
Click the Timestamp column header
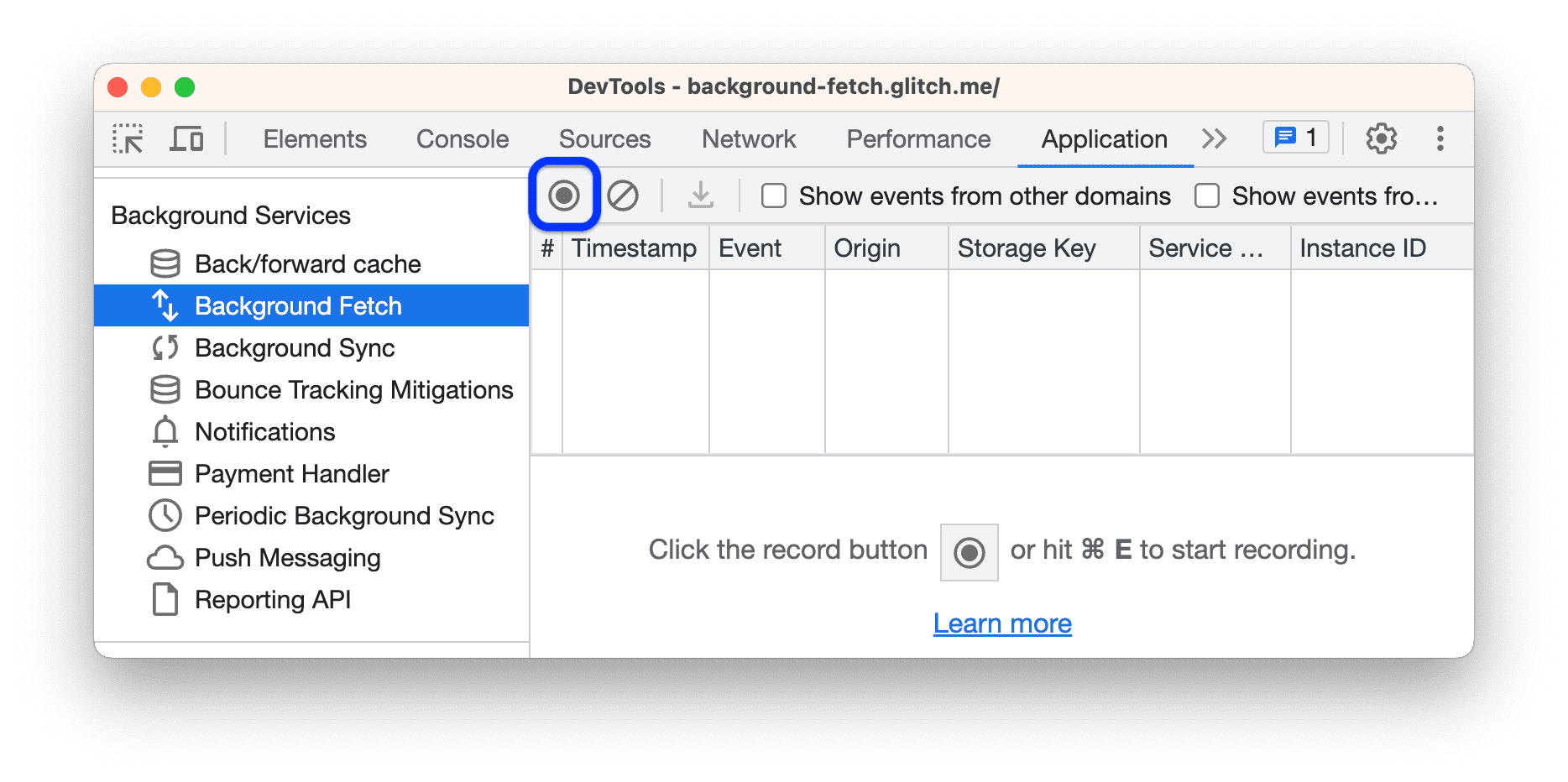pos(634,248)
